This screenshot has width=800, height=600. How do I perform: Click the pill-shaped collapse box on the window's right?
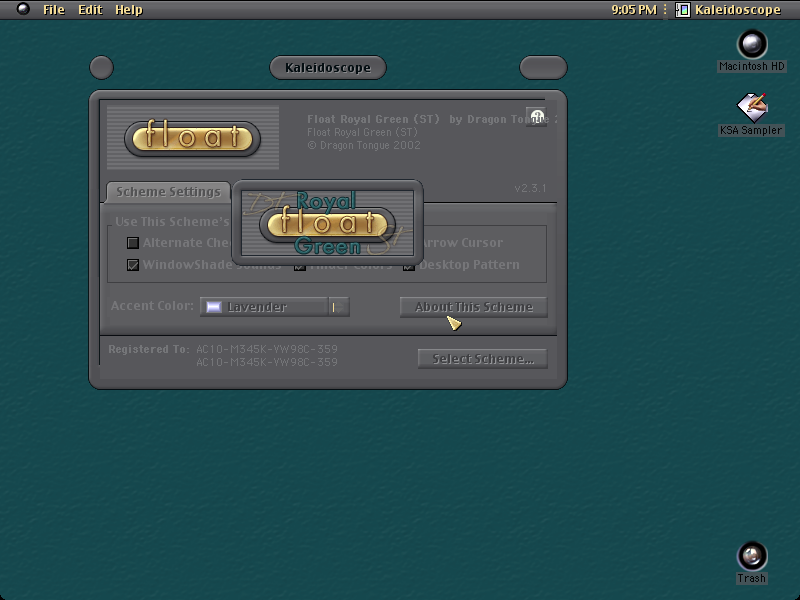(543, 67)
